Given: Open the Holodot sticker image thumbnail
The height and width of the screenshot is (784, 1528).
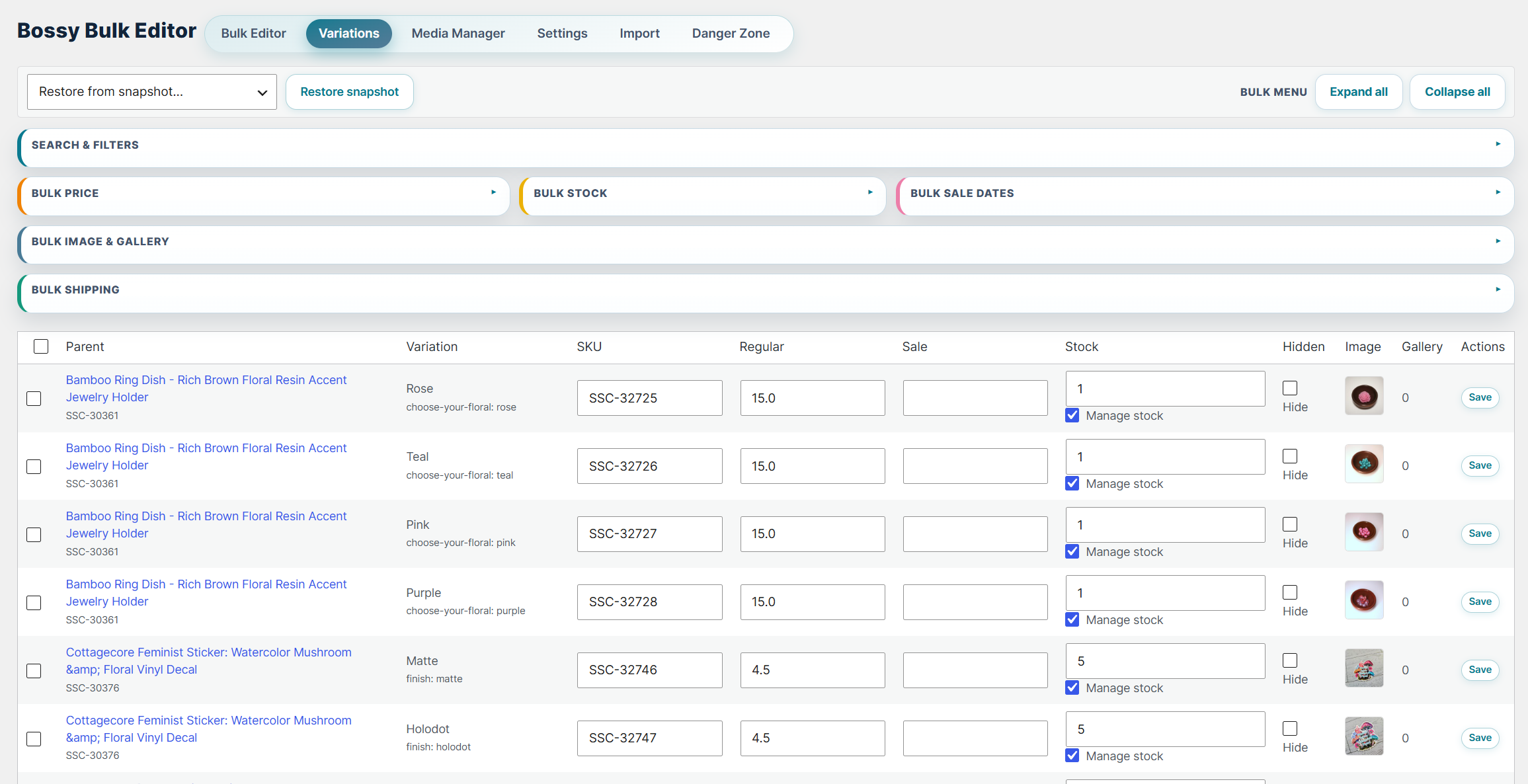Looking at the screenshot, I should point(1364,736).
